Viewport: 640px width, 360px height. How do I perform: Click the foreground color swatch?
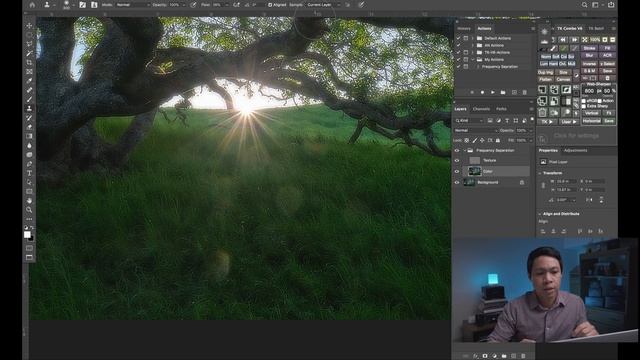click(x=27, y=235)
